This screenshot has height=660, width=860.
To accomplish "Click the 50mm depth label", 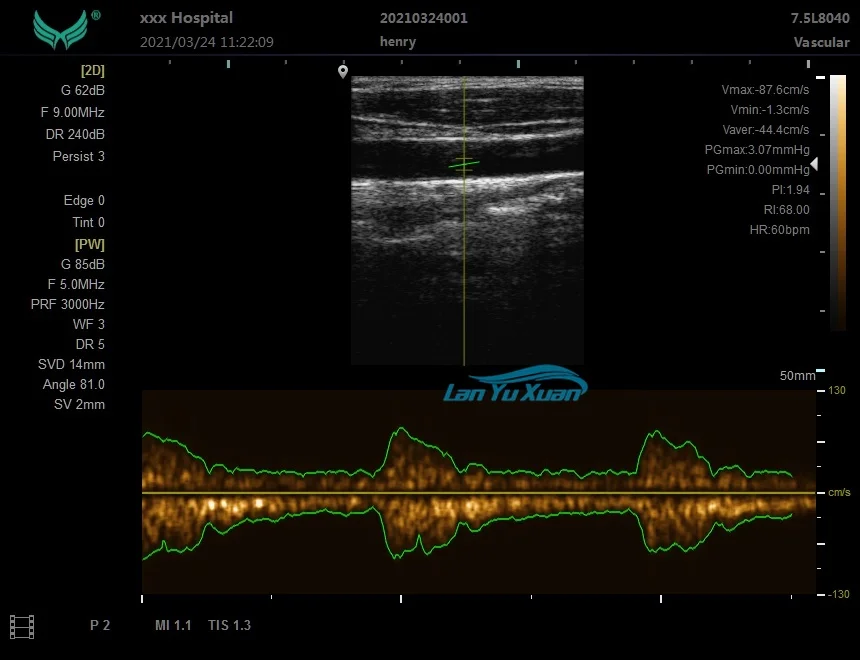I will (x=797, y=376).
